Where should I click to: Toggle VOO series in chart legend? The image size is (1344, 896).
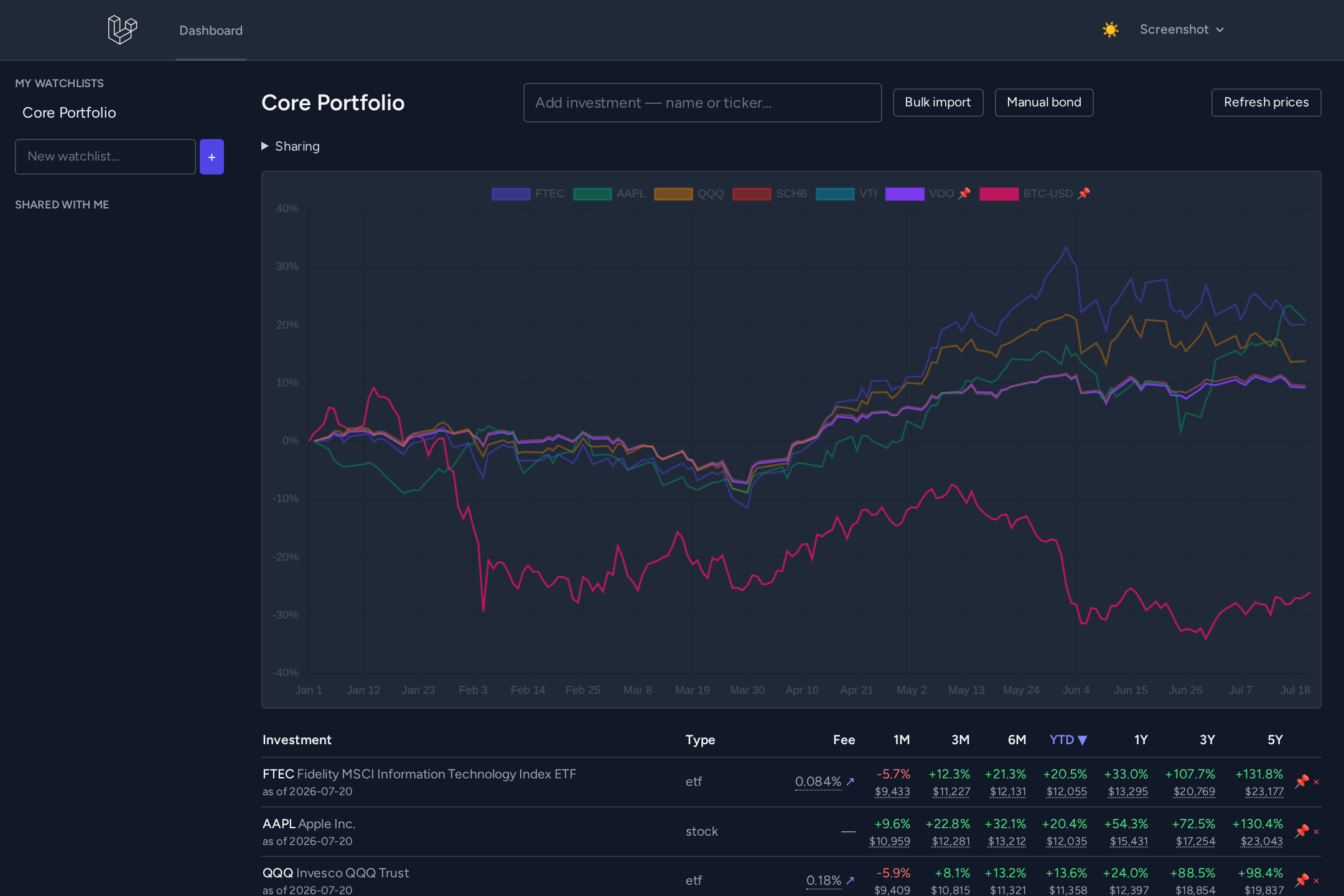[x=928, y=194]
